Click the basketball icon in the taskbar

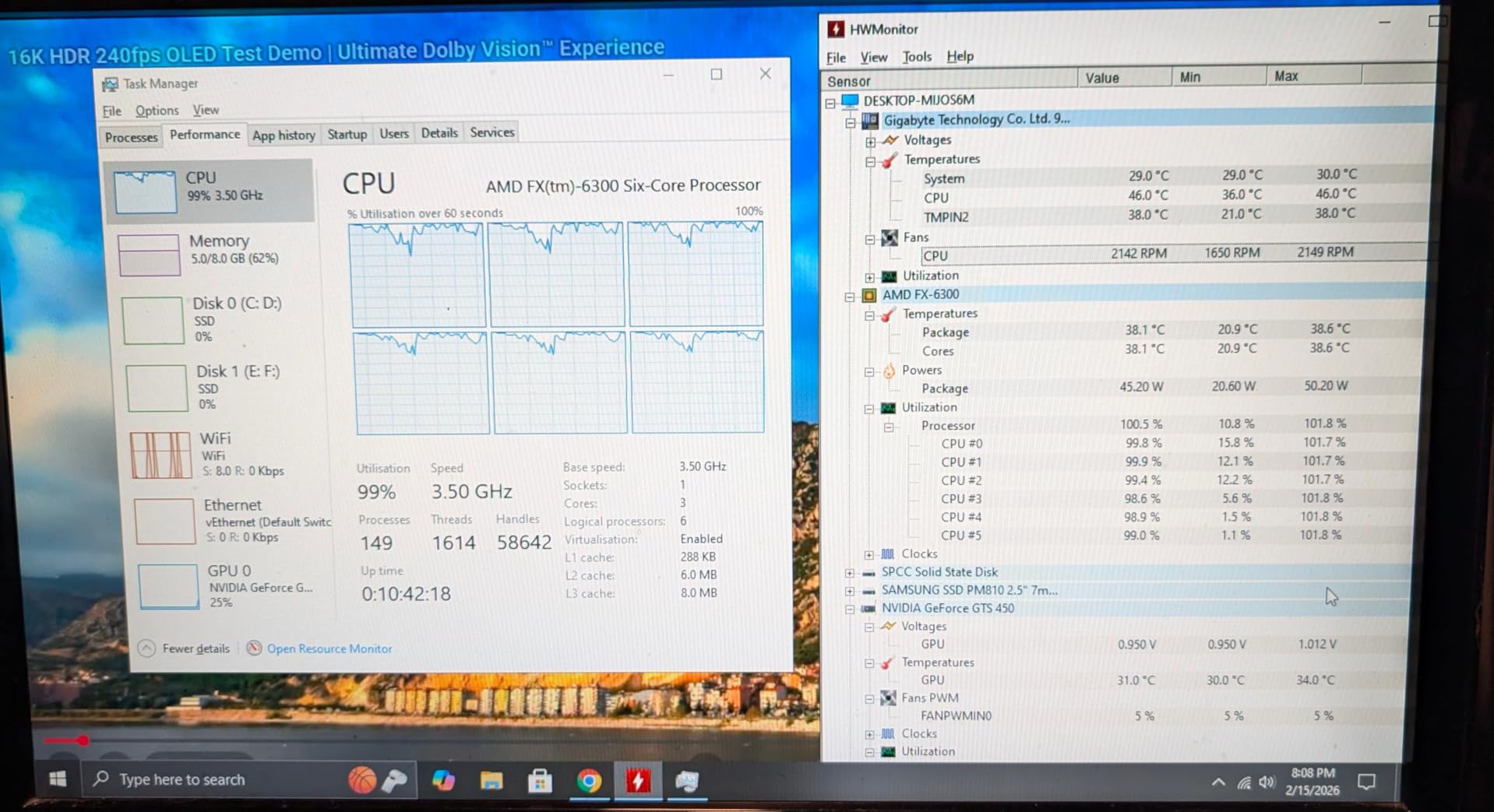(362, 780)
